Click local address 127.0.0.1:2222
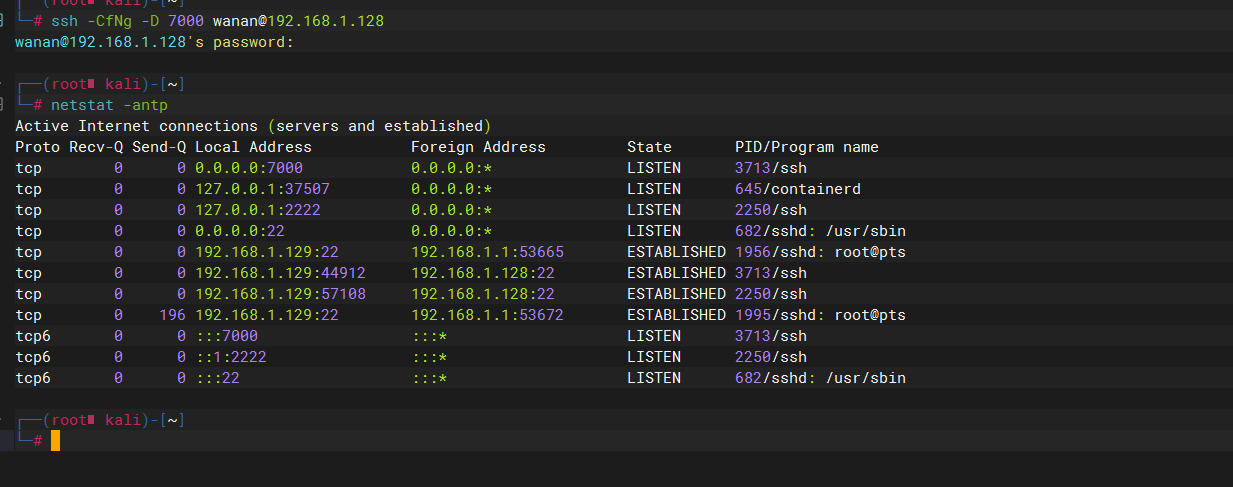Viewport: 1233px width, 487px height. tap(258, 210)
